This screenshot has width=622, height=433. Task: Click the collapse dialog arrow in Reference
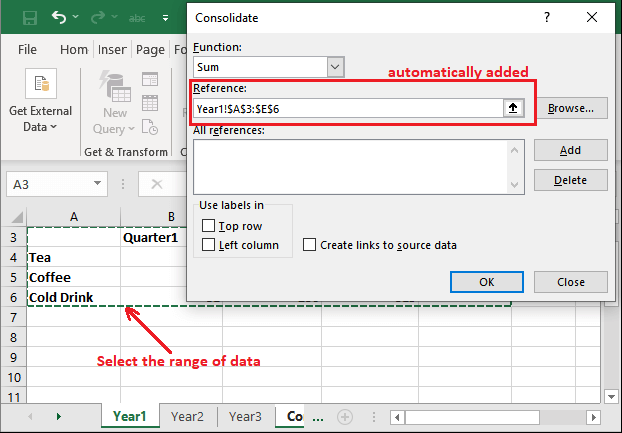(513, 108)
